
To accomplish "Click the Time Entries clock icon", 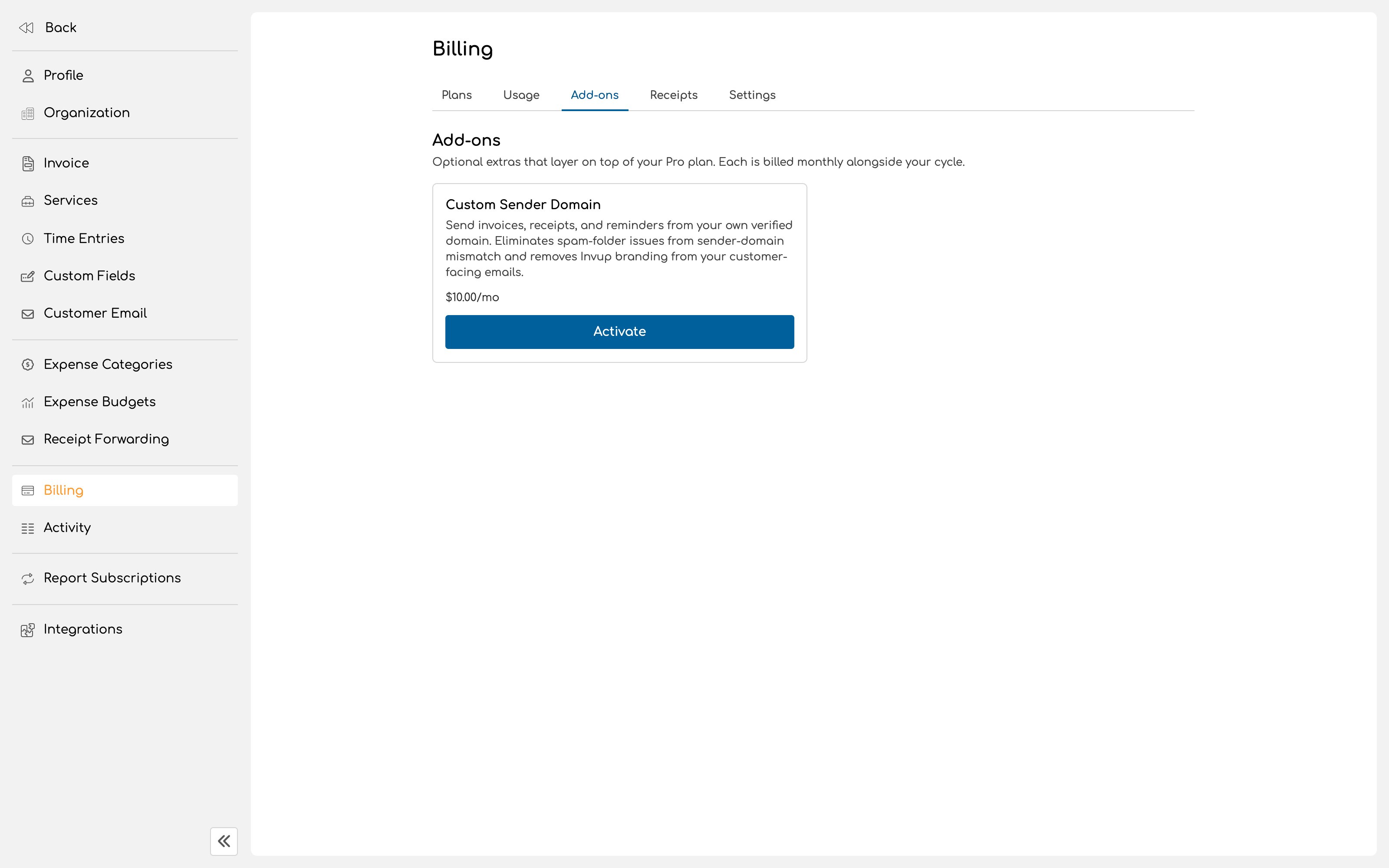I will coord(27,239).
